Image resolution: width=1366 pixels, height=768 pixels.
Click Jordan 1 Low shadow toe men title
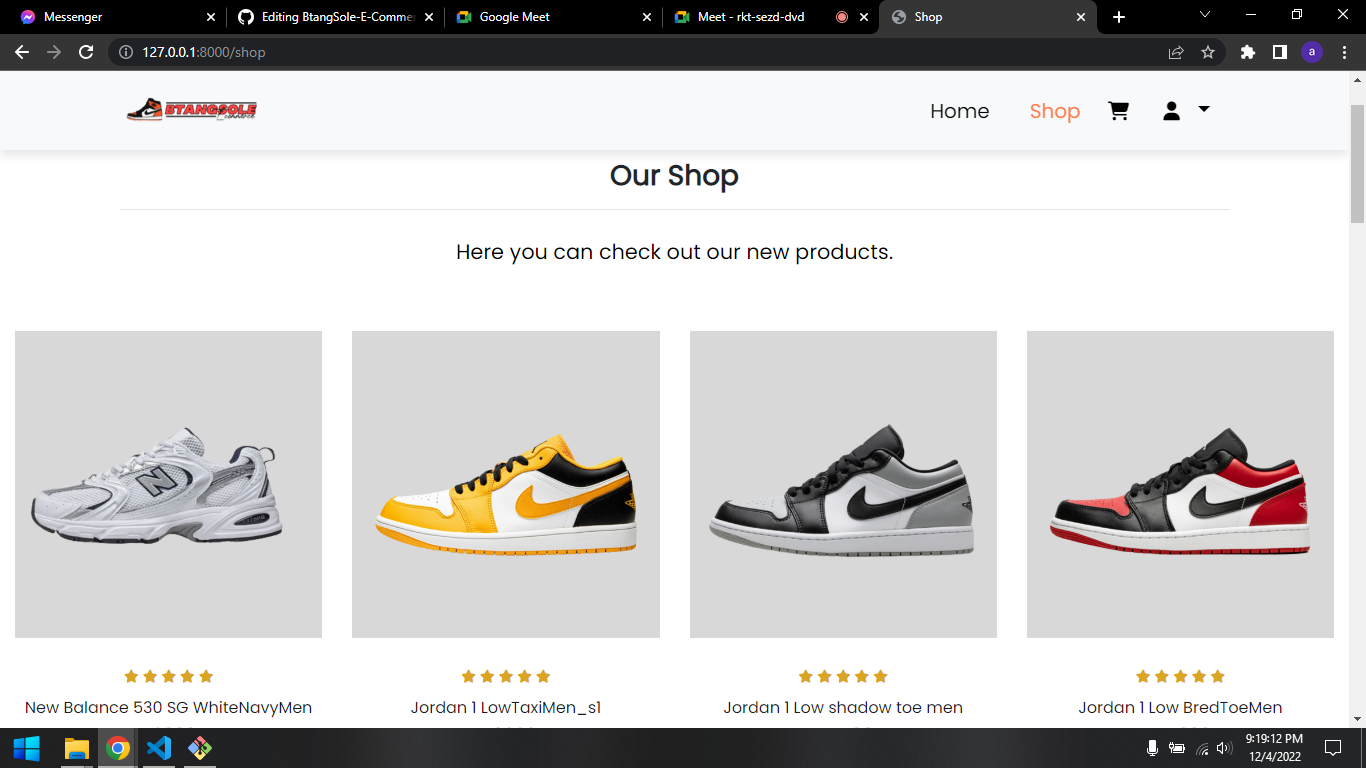[x=843, y=708]
